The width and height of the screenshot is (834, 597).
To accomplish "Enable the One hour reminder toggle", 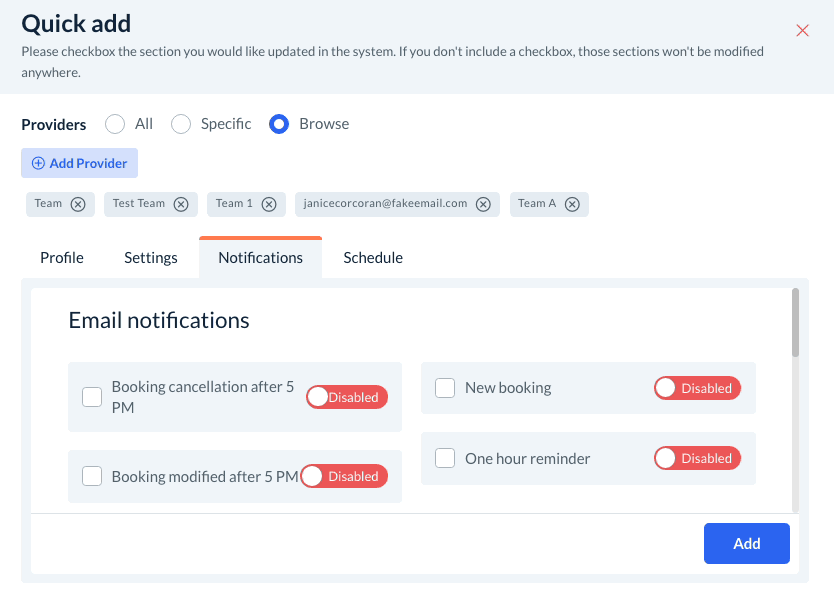I will point(697,458).
